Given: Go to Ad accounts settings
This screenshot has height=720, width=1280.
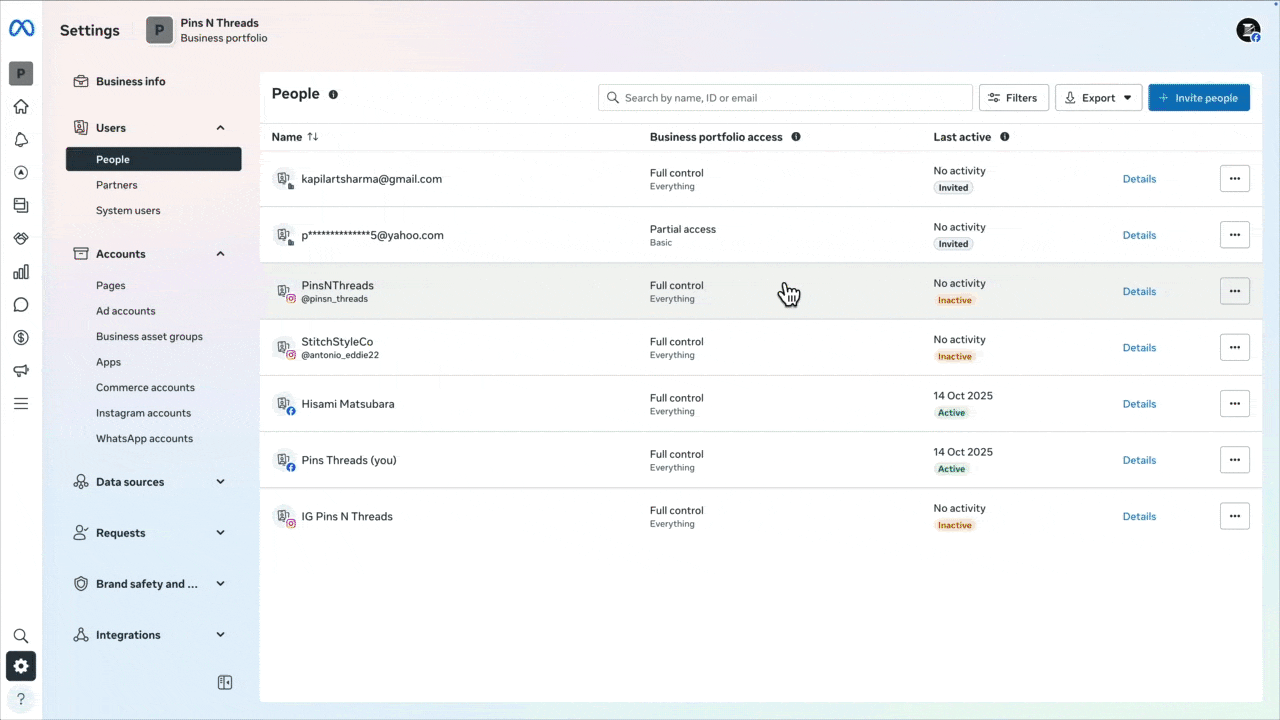Looking at the screenshot, I should 126,311.
